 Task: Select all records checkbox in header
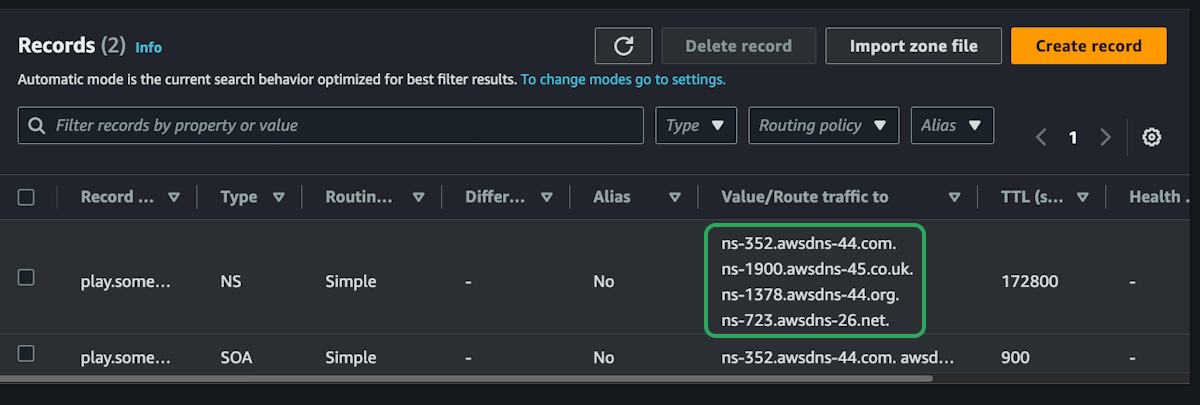[x=27, y=197]
